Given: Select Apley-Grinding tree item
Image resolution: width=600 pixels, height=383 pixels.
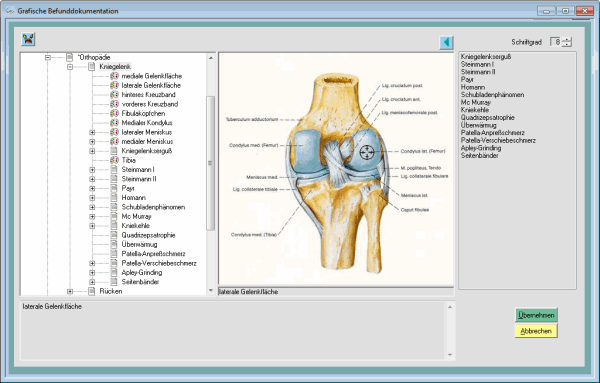Looking at the screenshot, I should click(142, 272).
